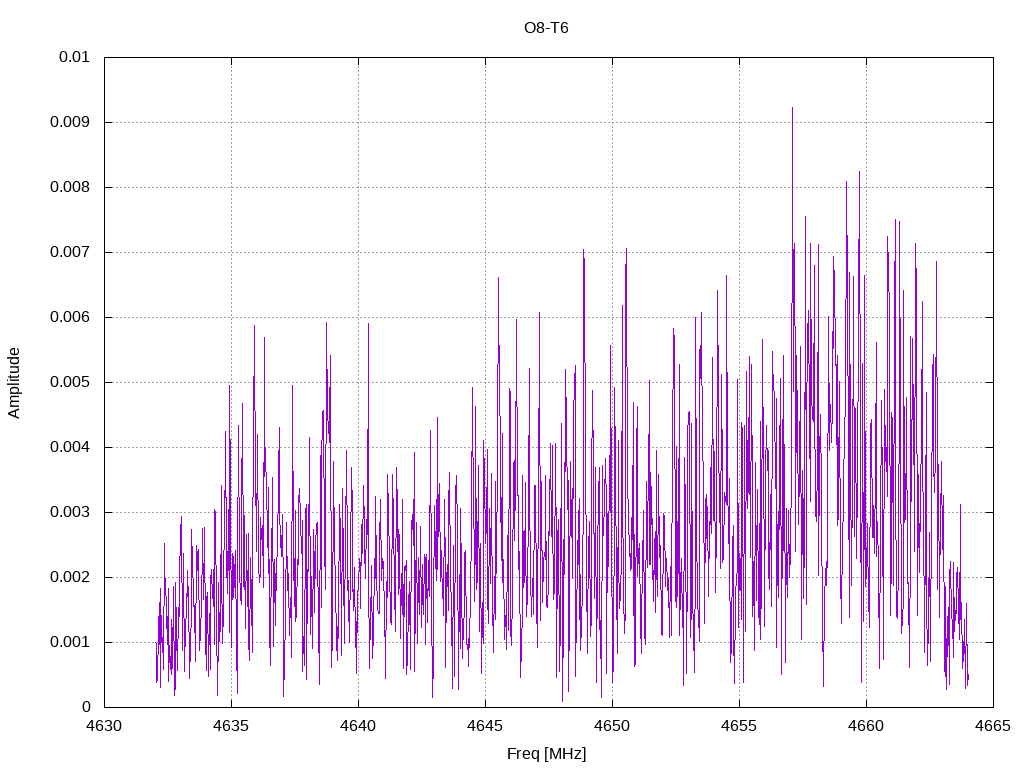Click the 0.002 y-axis tick label
Screen dimensions: 1024x768
click(70, 577)
